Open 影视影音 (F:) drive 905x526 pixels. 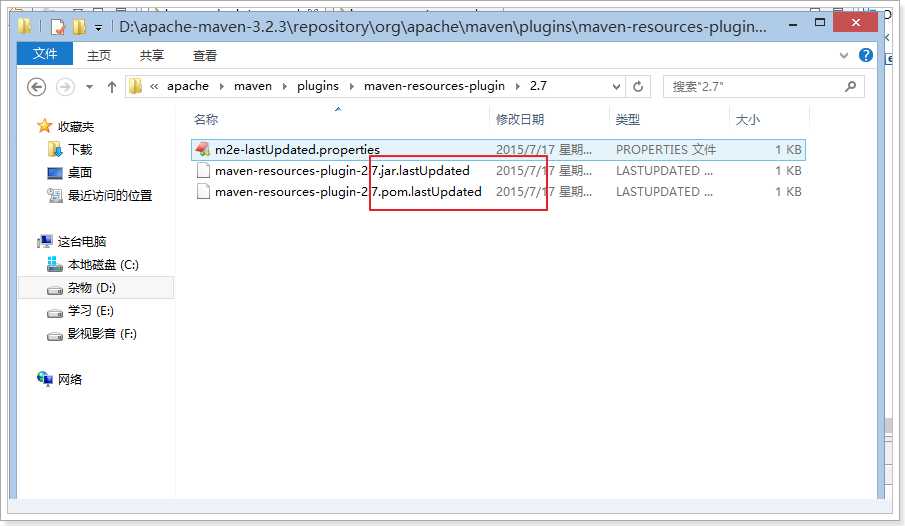click(102, 334)
